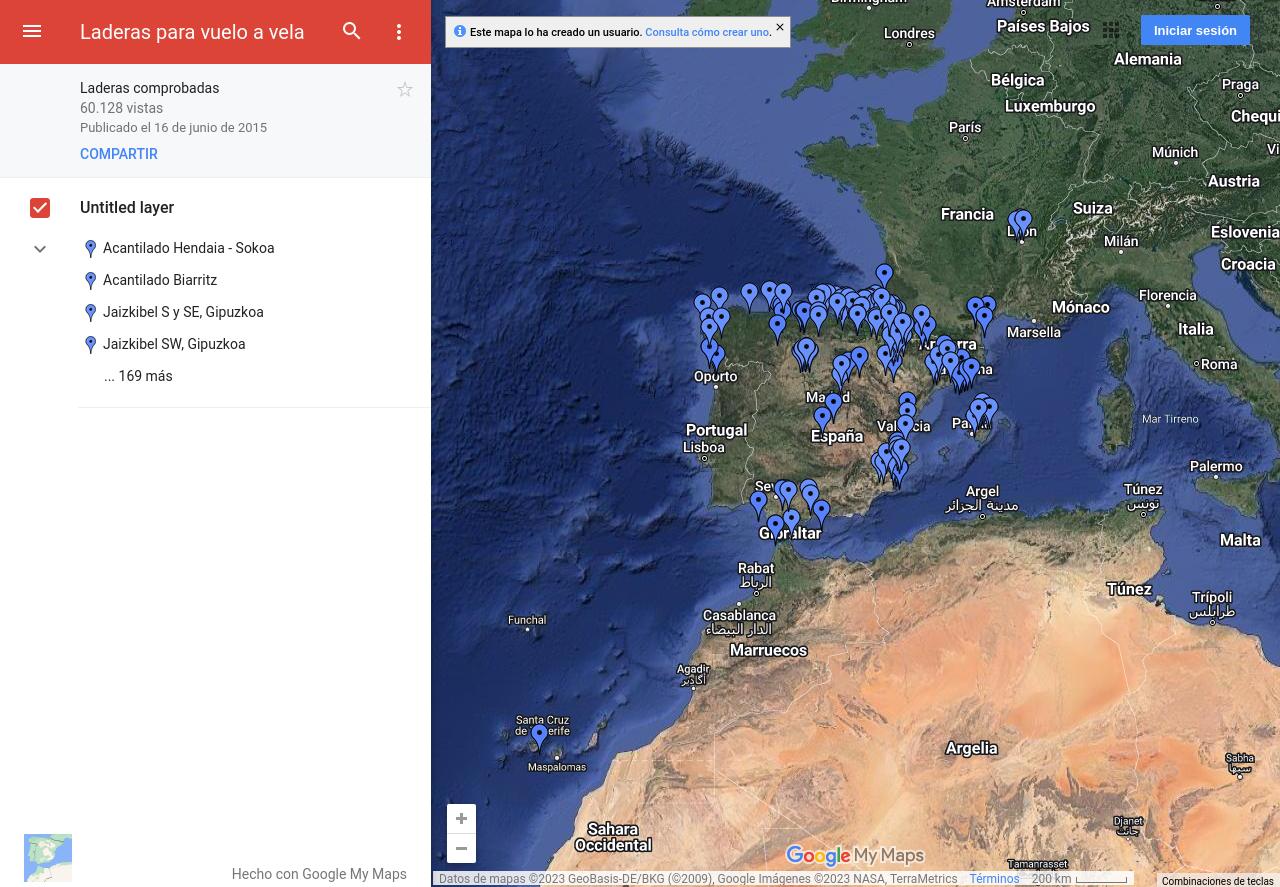The width and height of the screenshot is (1280, 887).
Task: Zoom in on the map
Action: tap(461, 819)
